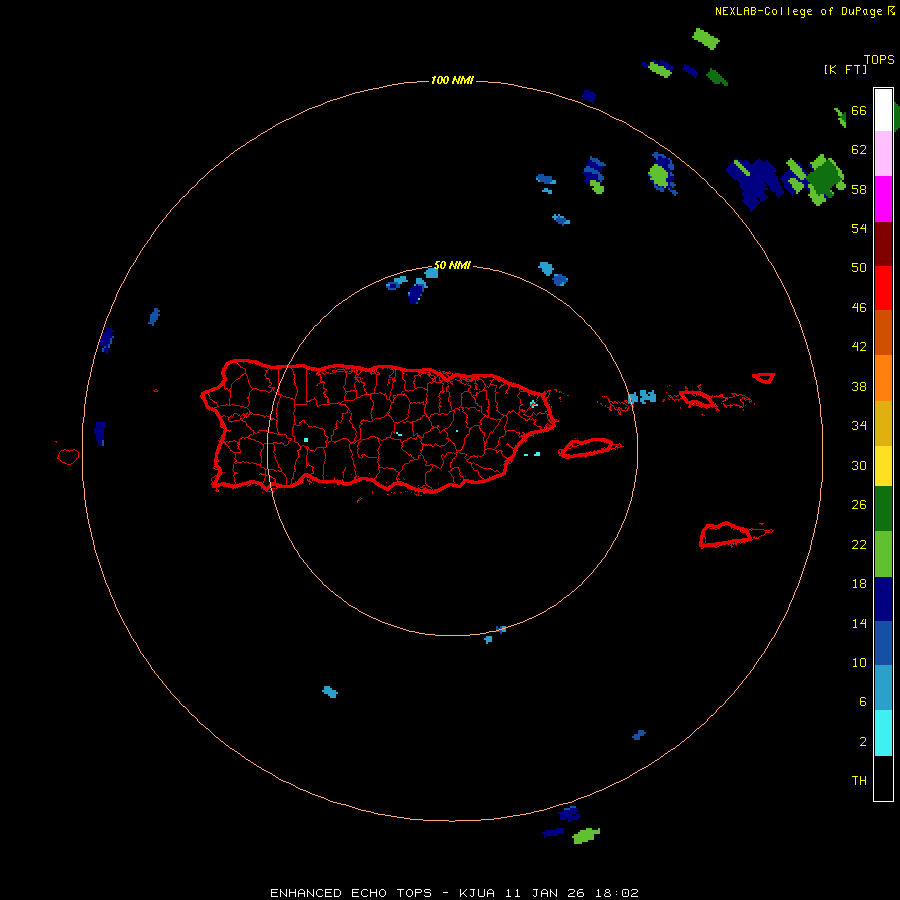Click the '54' scale value

pos(859,228)
